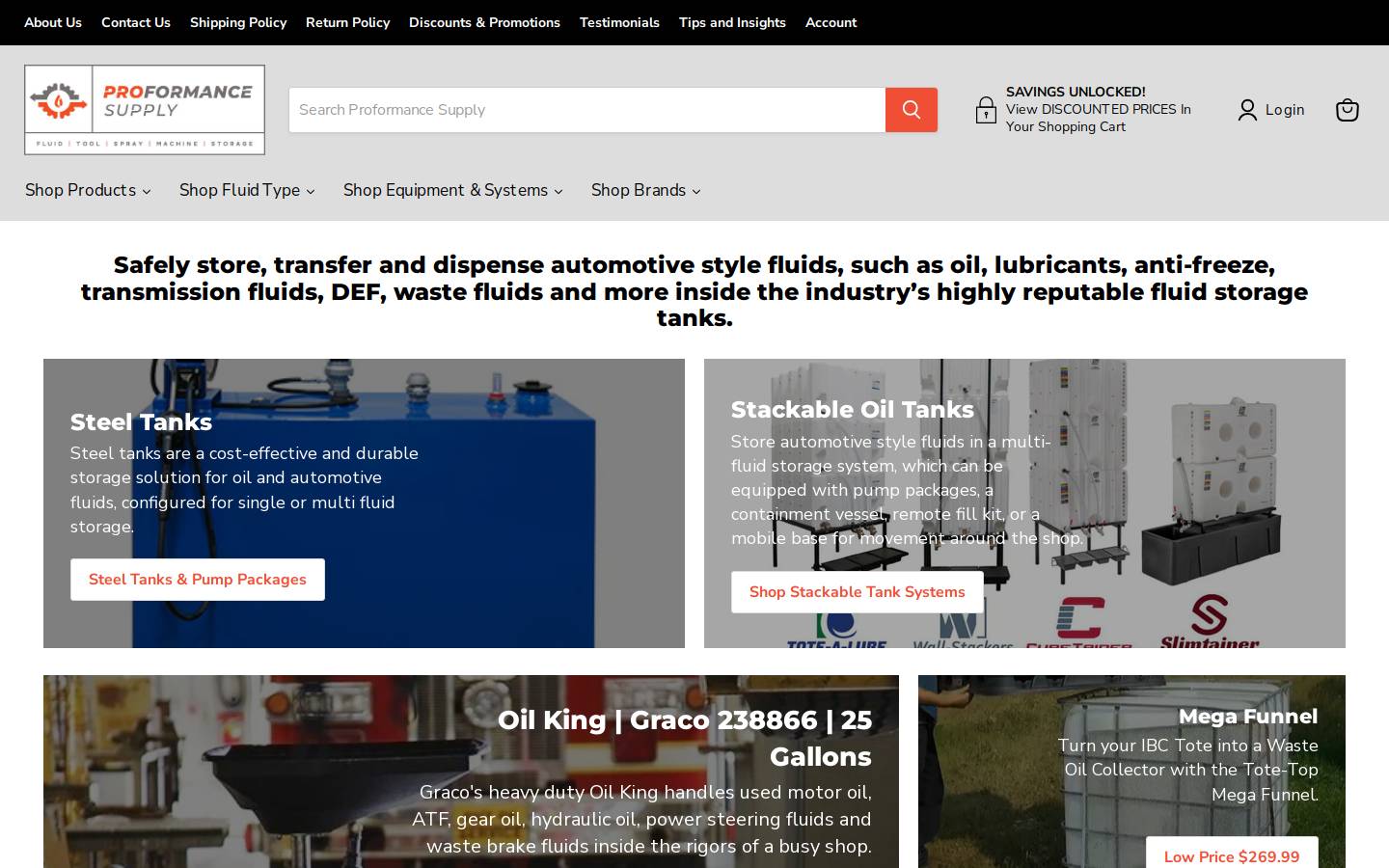Click the Steel Tanks heading
Image resolution: width=1389 pixels, height=868 pixels.
[141, 421]
